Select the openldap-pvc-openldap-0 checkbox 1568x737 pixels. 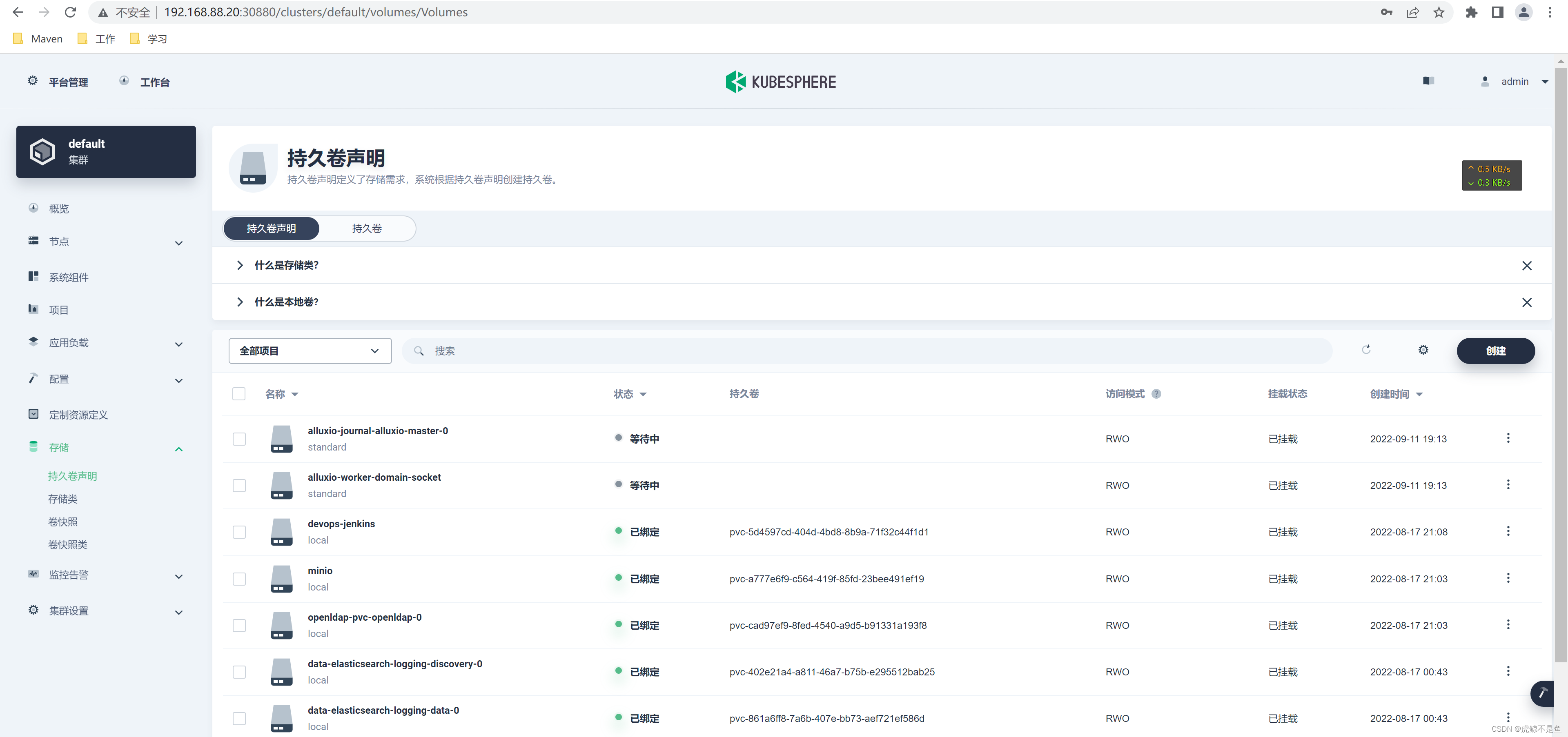click(239, 625)
